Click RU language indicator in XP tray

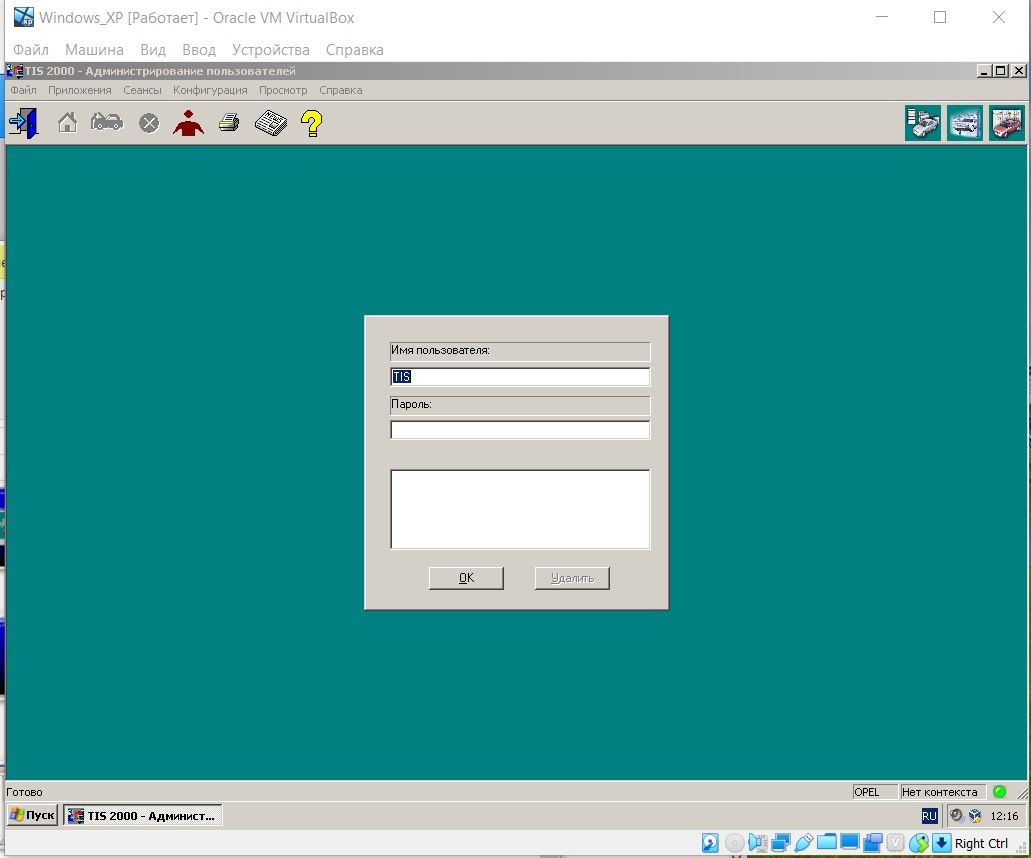pyautogui.click(x=929, y=816)
